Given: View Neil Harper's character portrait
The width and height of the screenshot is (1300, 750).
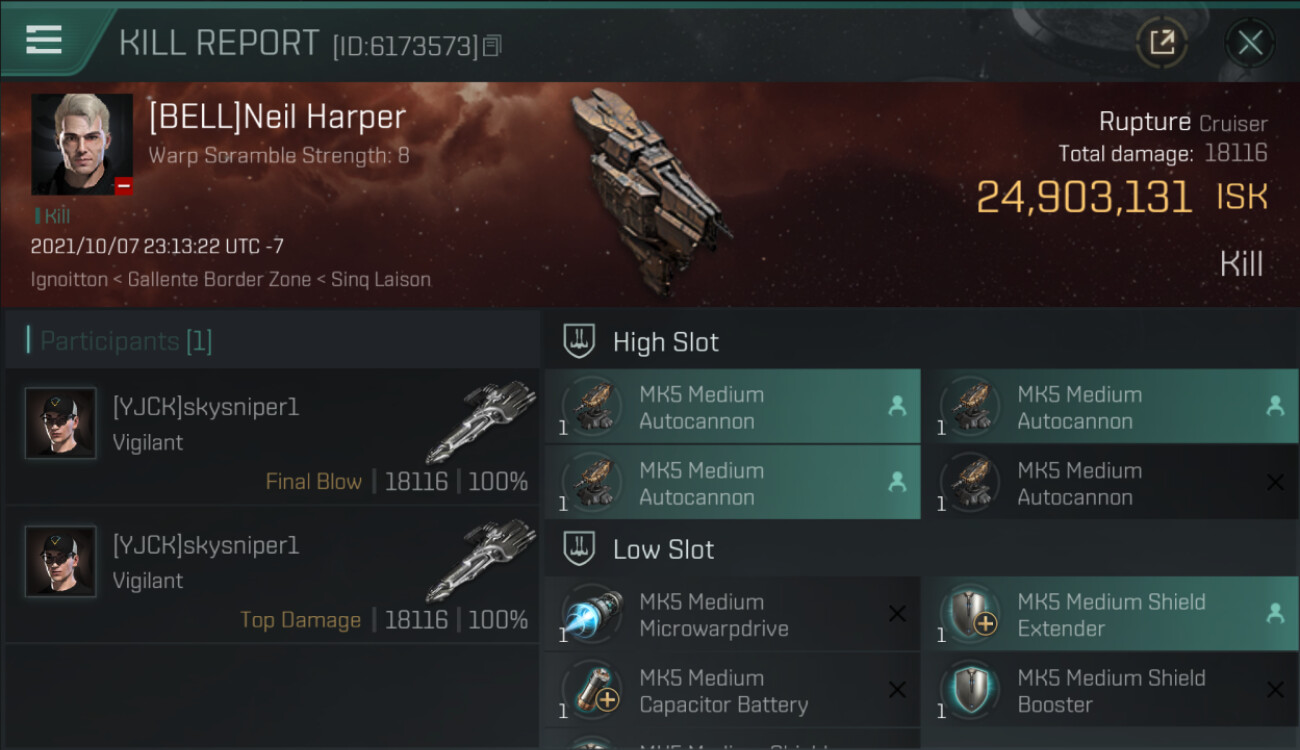Looking at the screenshot, I should tap(82, 144).
